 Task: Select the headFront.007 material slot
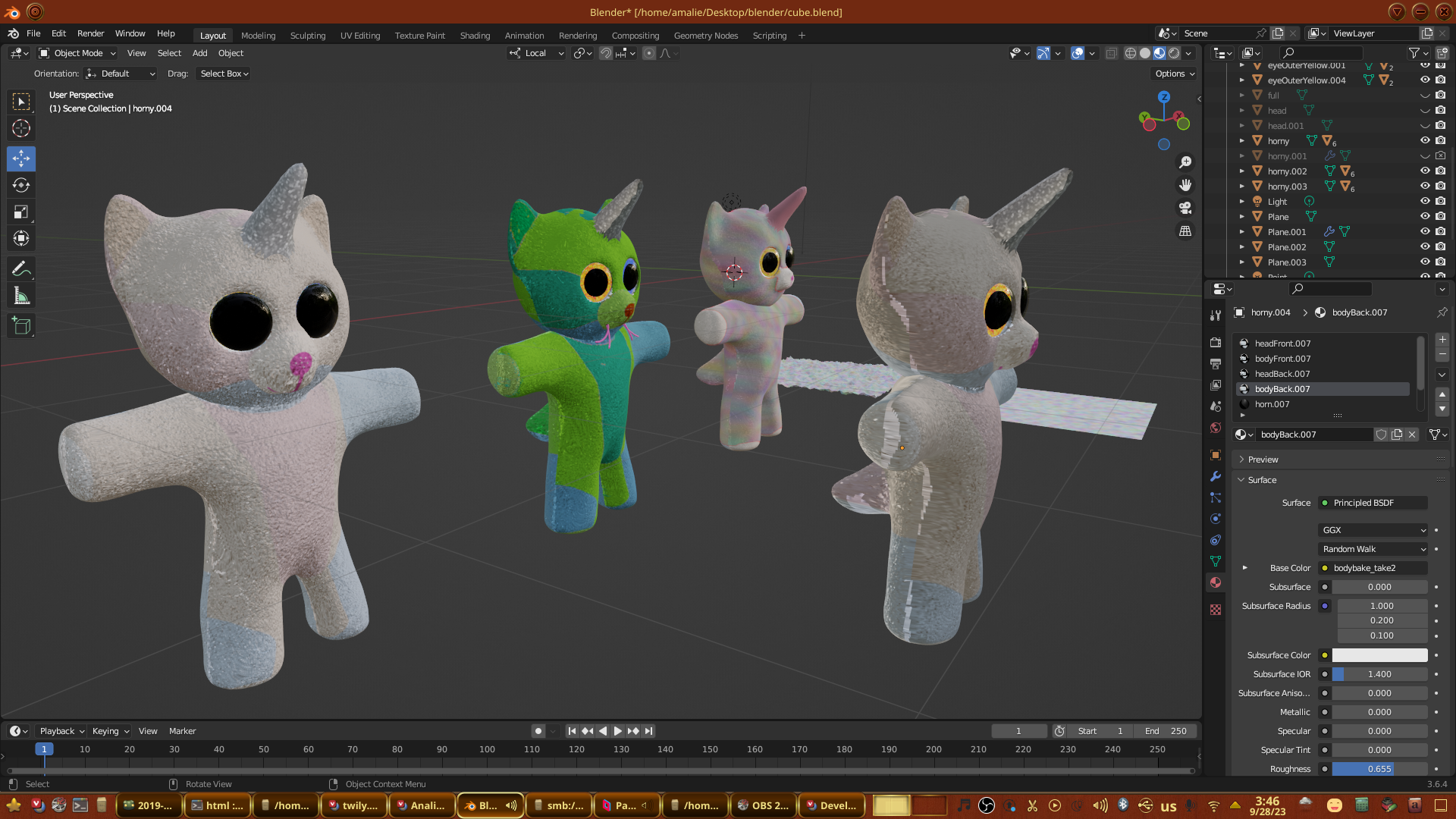point(1282,344)
